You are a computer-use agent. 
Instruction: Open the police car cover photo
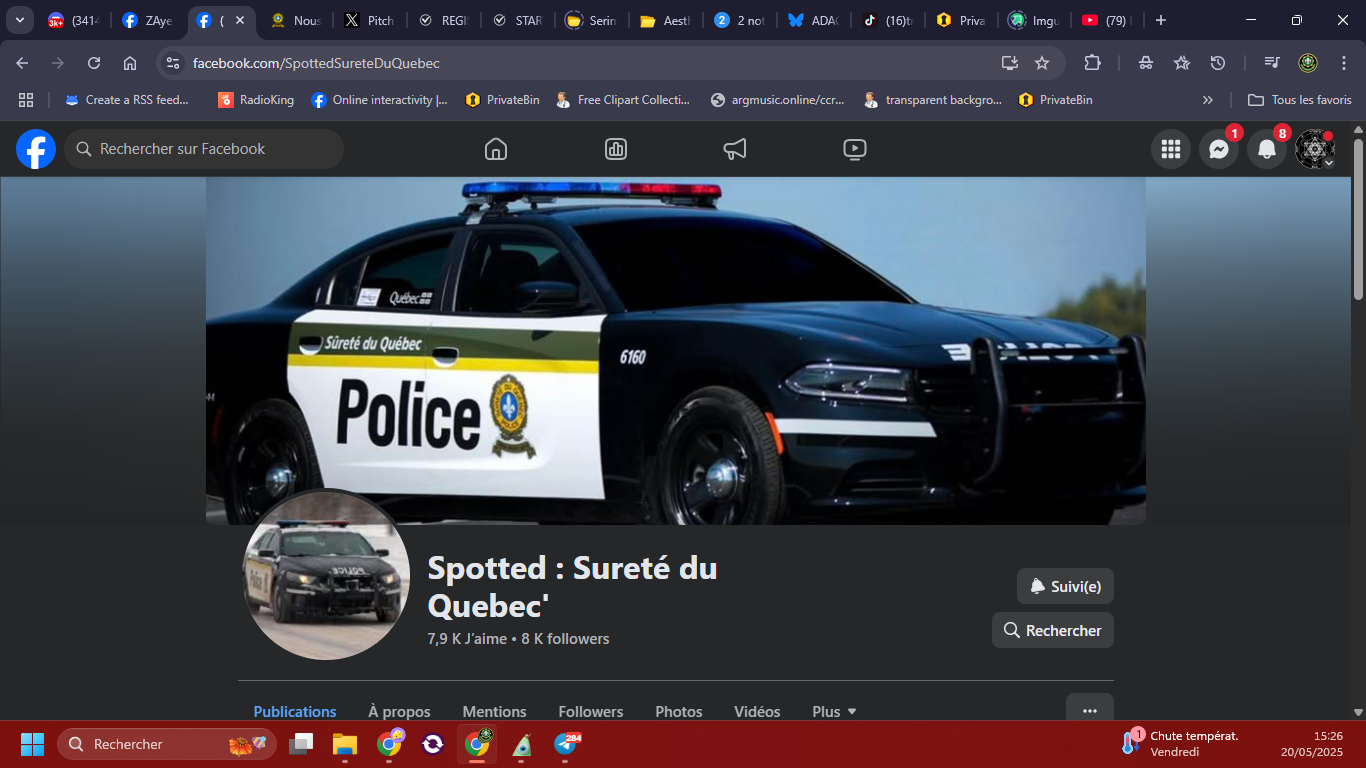coord(676,351)
